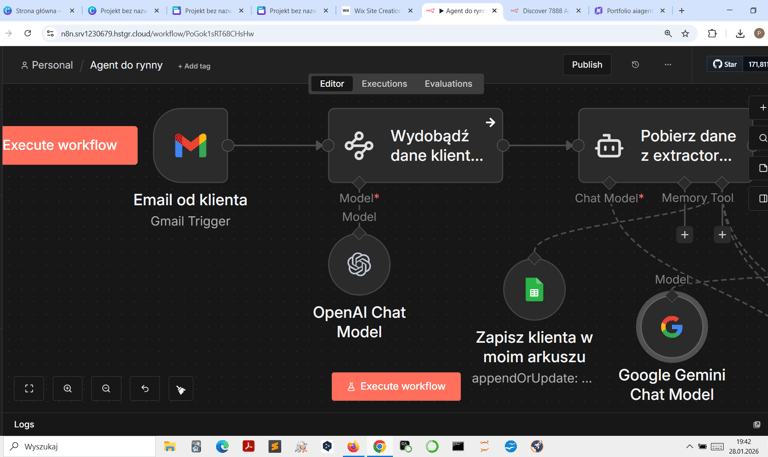768x457 pixels.
Task: Click the Model connector diamond under Wydobądź node
Action: 359,183
